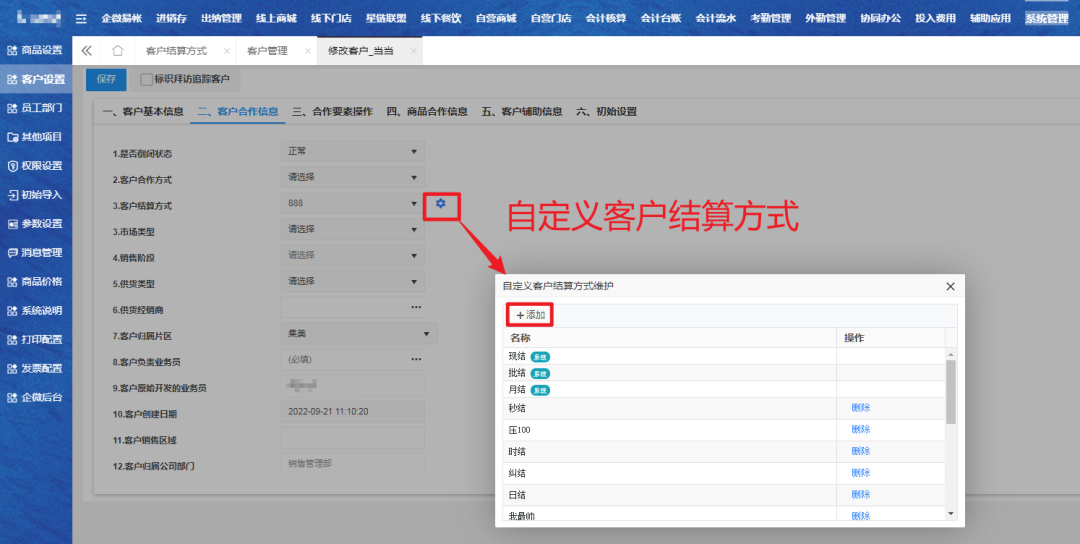
Task: Expand the 是否倒闭状态 dropdown
Action: (x=414, y=152)
